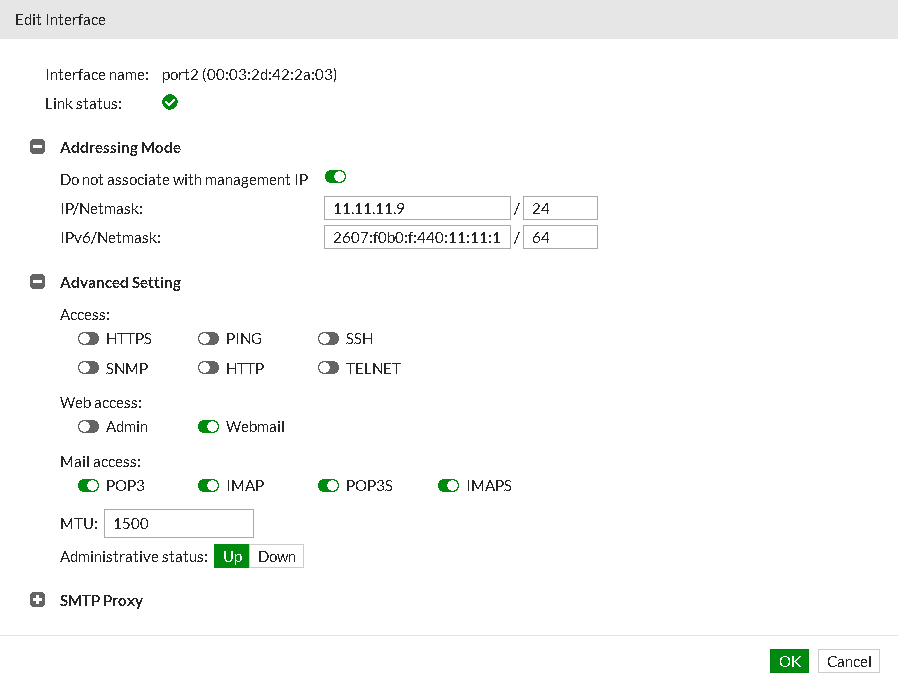The image size is (898, 686).
Task: Turn off Do not associate with management IP
Action: click(x=335, y=176)
